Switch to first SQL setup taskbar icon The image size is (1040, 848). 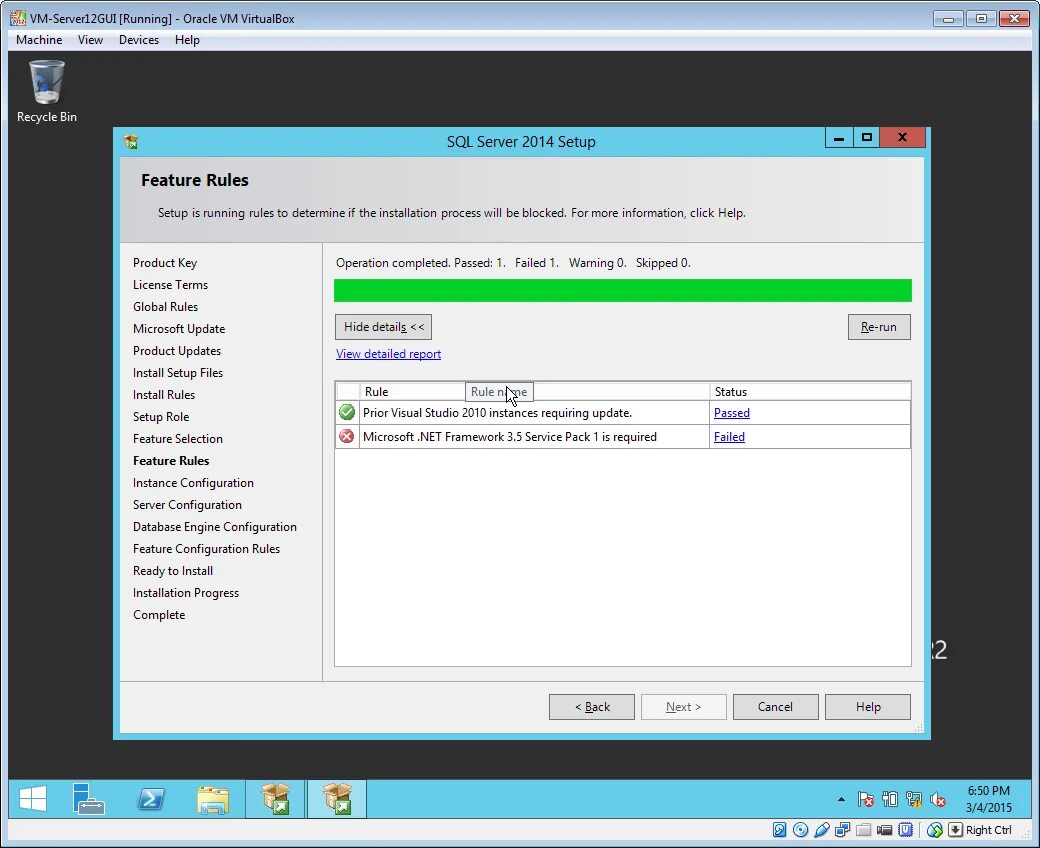(275, 799)
